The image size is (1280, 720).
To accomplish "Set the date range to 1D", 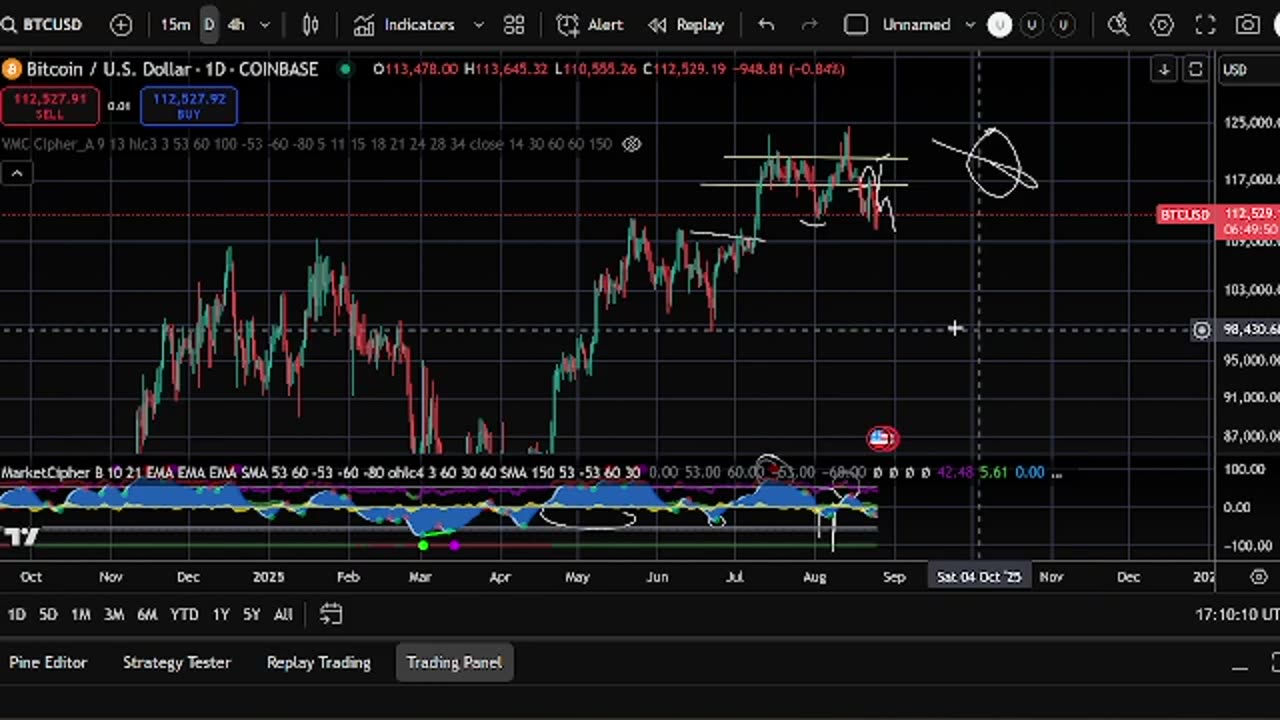I will coord(17,615).
